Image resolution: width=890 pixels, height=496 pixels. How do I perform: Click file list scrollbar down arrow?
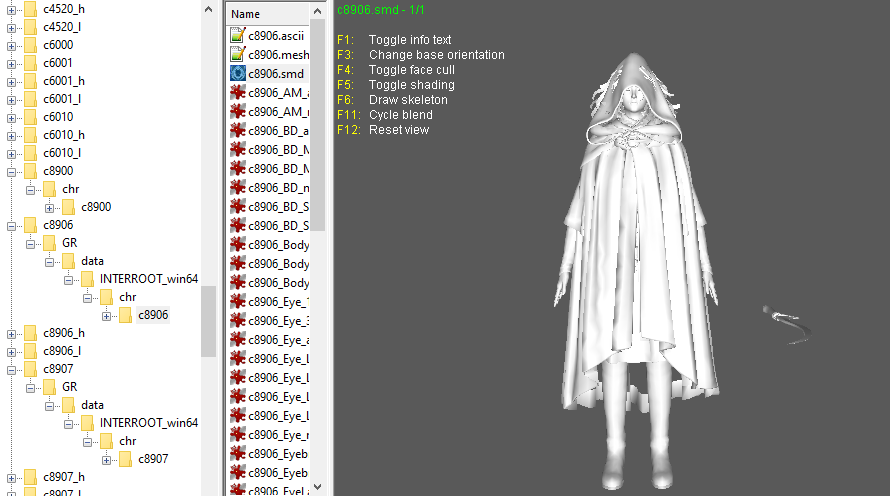[x=317, y=487]
